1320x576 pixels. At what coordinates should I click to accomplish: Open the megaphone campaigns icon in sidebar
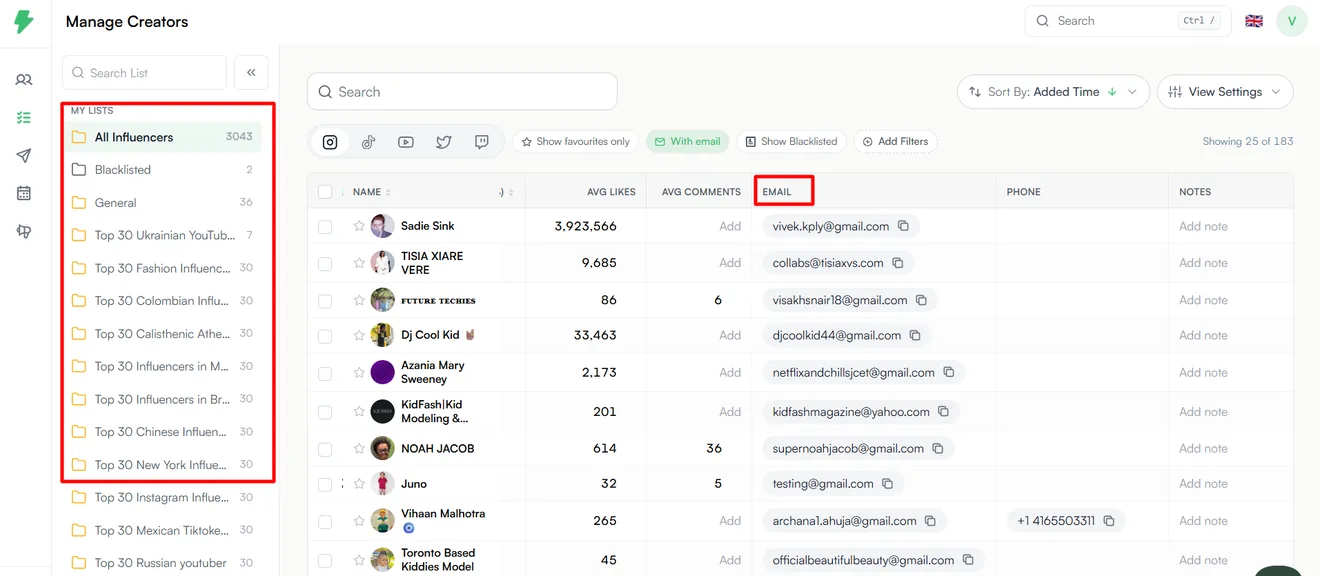[x=24, y=231]
